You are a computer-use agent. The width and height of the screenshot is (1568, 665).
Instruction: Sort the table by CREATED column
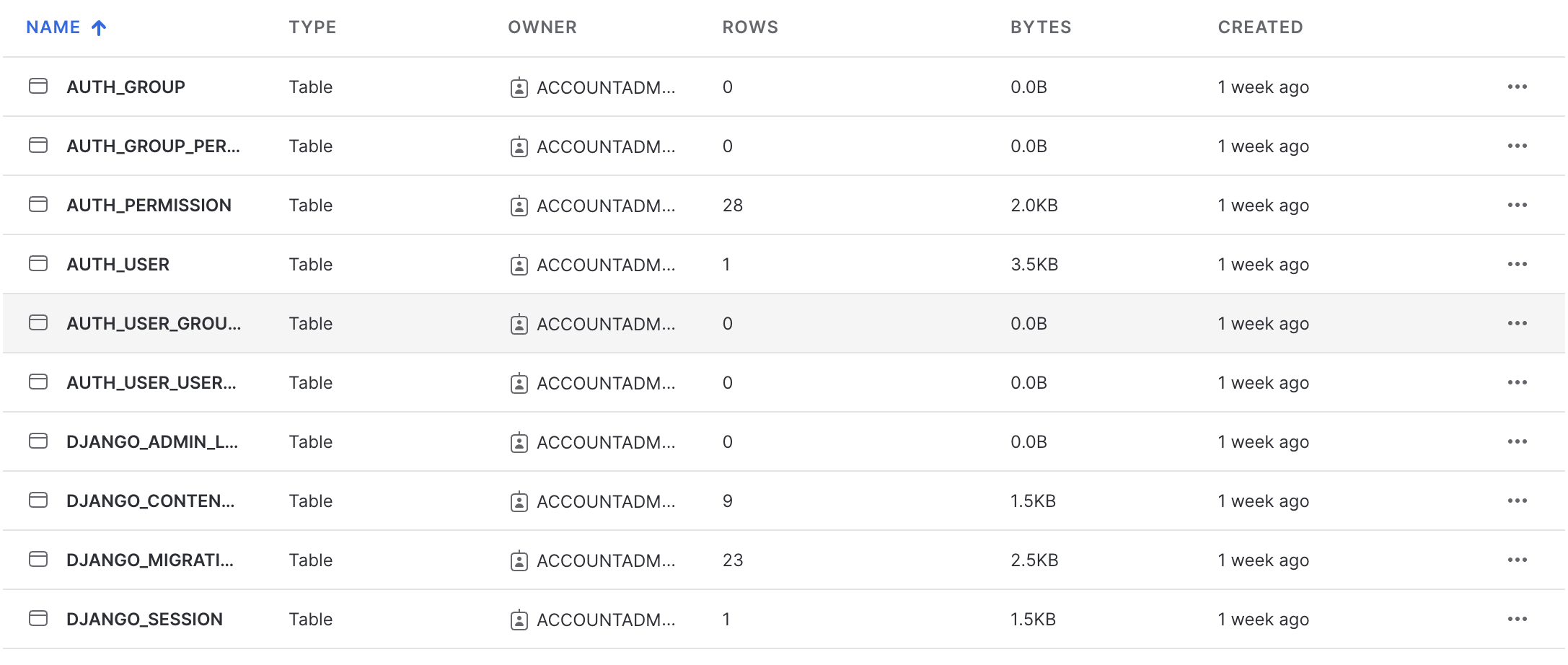coord(1260,27)
